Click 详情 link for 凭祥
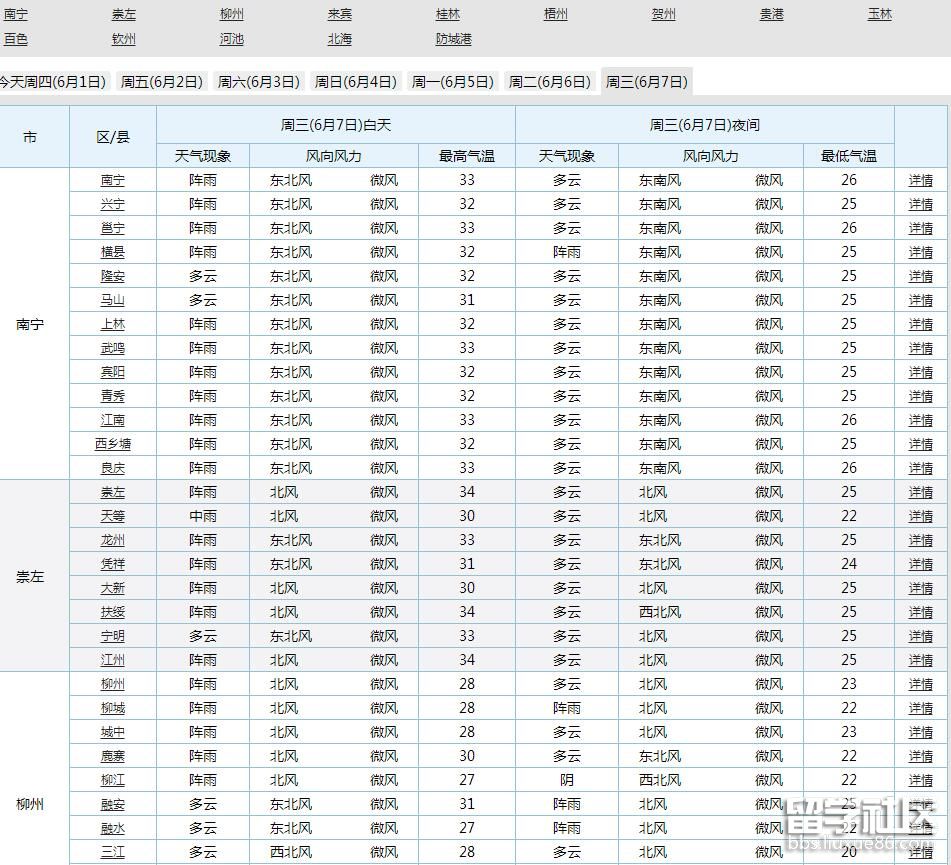The width and height of the screenshot is (951, 865). (x=919, y=564)
